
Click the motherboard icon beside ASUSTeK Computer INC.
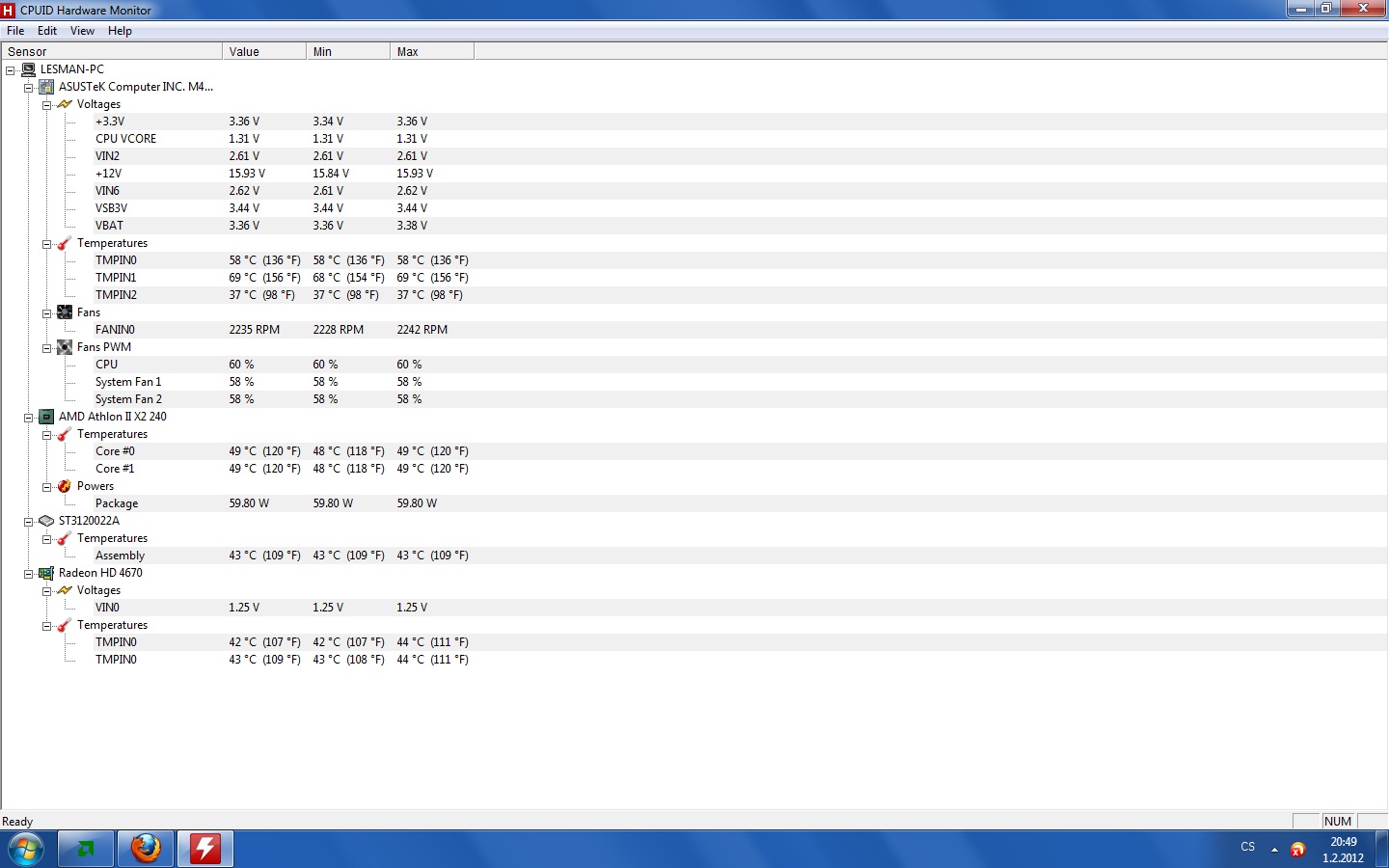click(x=46, y=87)
